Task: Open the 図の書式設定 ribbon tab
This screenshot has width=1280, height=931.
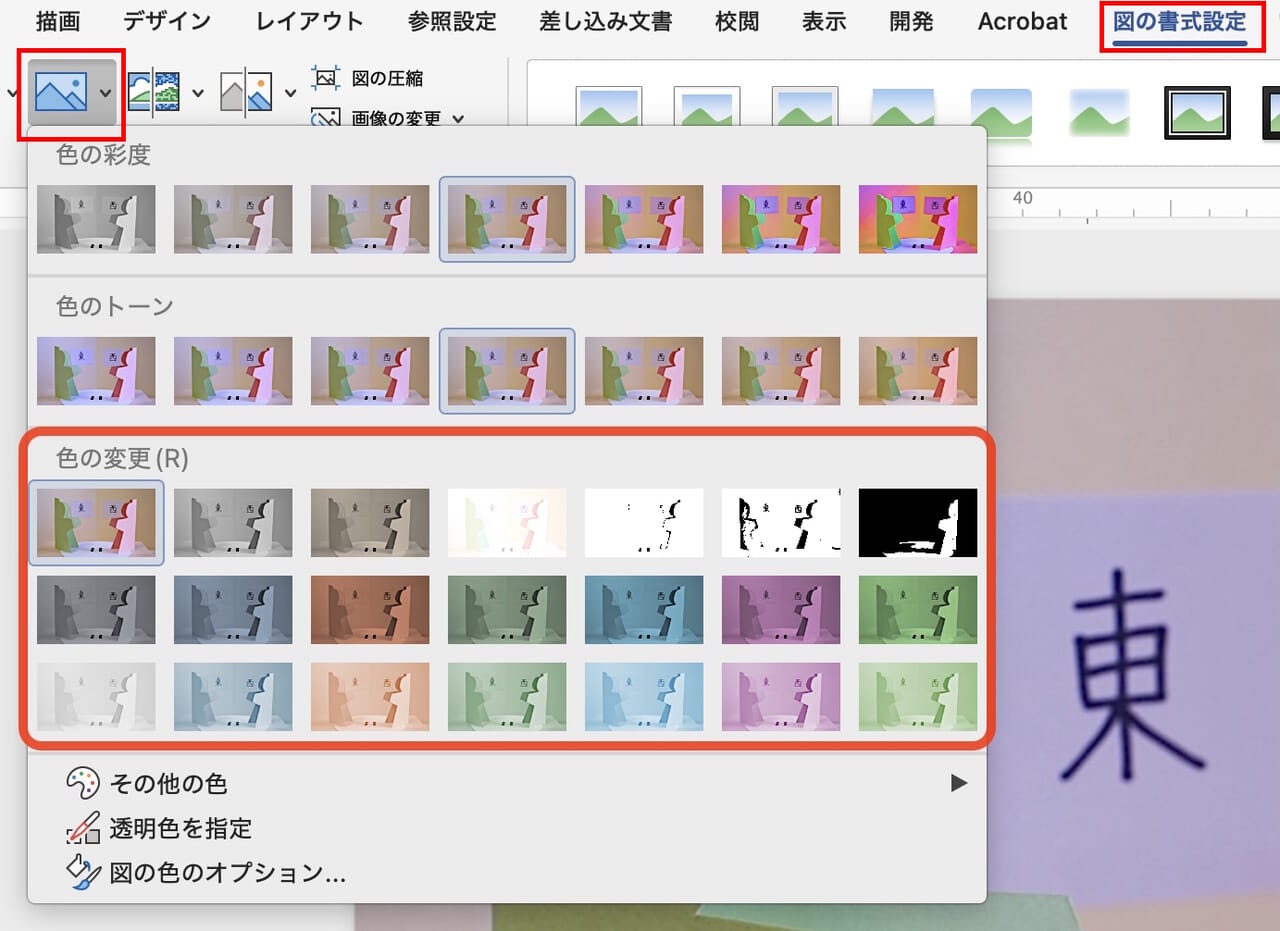Action: click(x=1182, y=21)
